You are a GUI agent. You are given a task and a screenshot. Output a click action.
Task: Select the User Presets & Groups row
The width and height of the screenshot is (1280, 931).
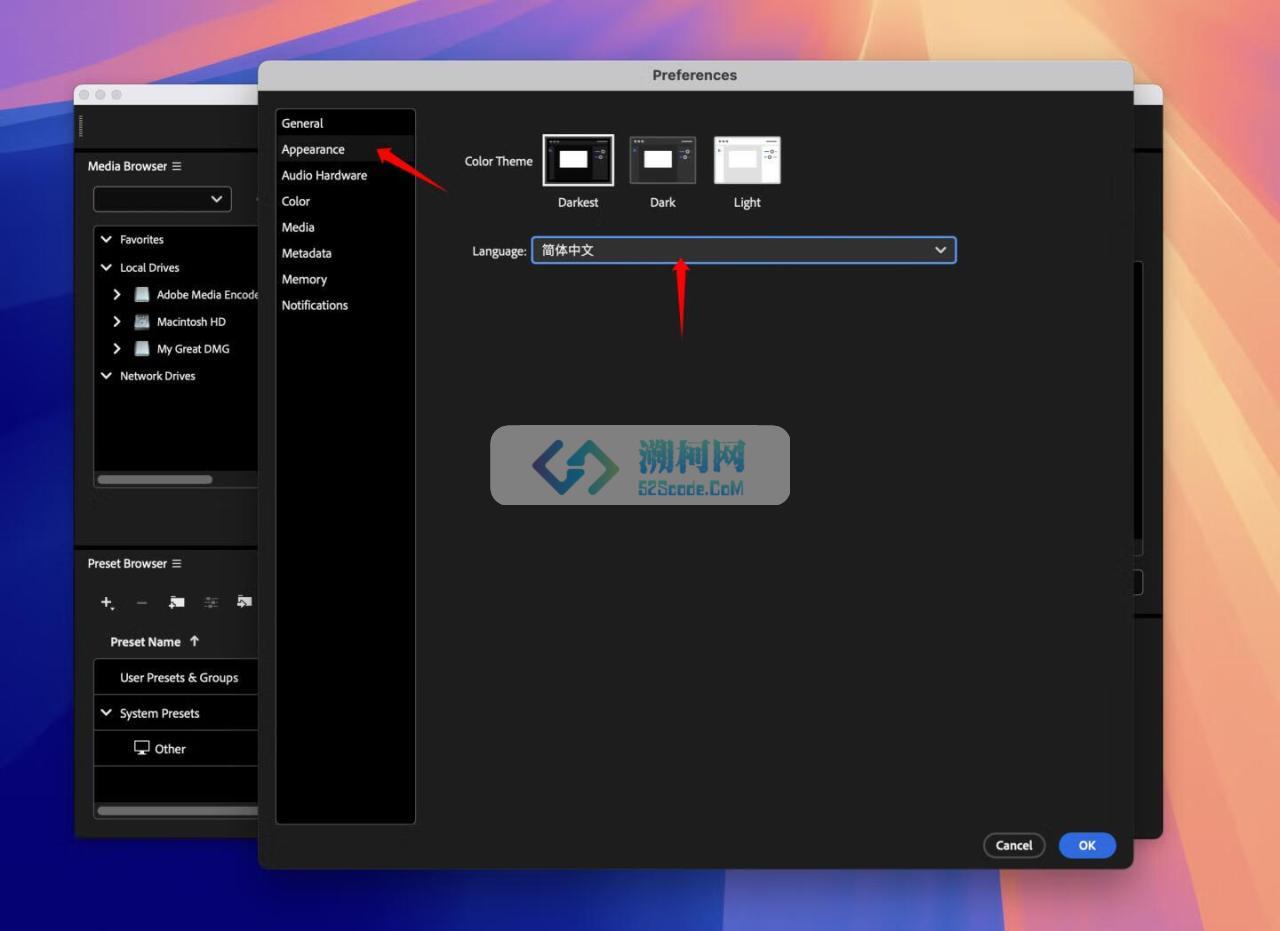(x=176, y=677)
